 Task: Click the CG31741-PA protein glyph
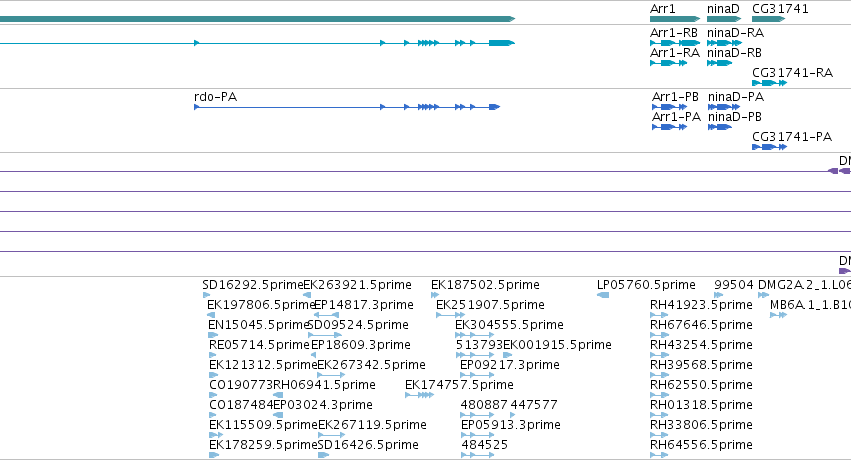pos(769,147)
